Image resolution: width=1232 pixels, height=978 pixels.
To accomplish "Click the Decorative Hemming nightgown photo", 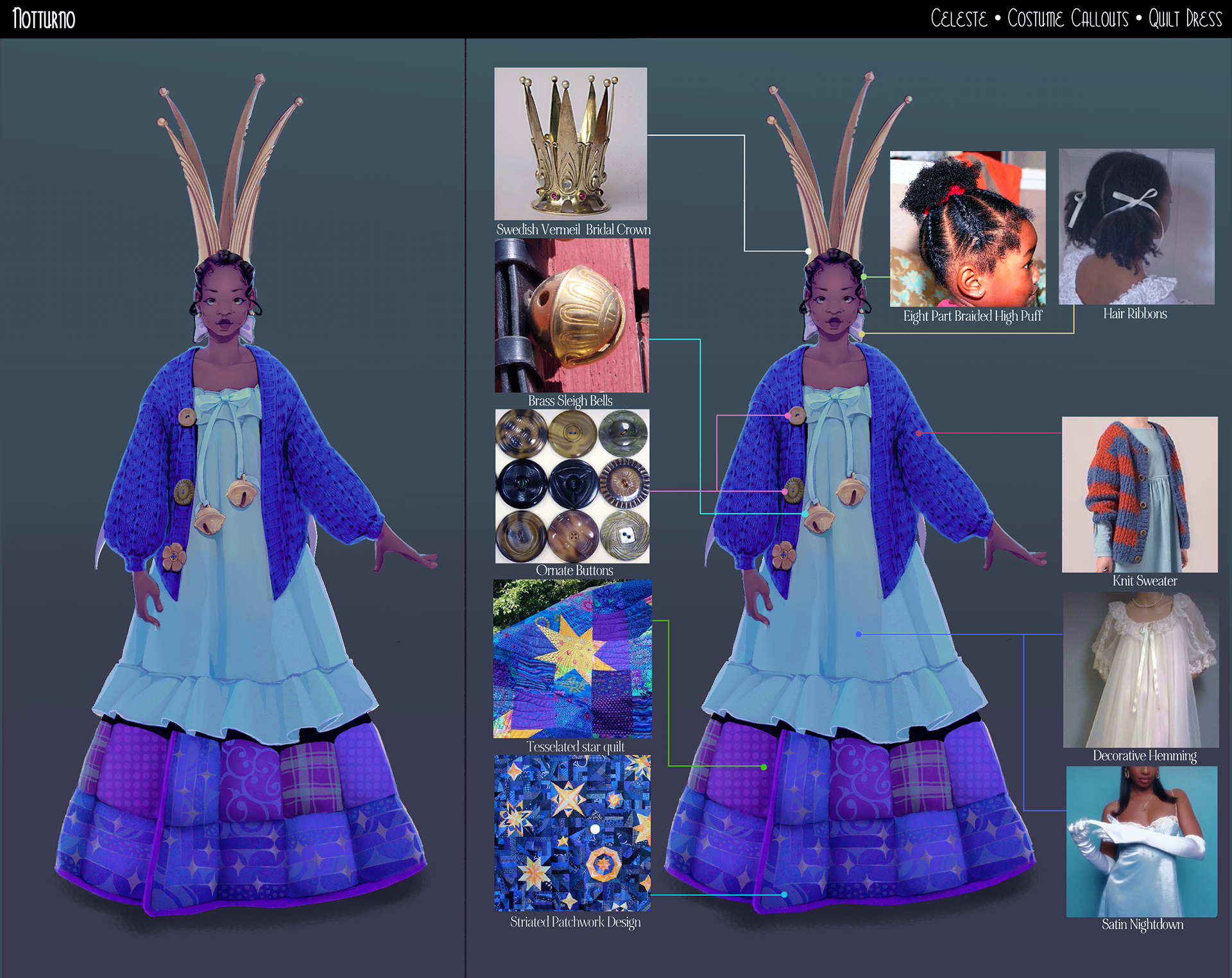I will pyautogui.click(x=1140, y=670).
